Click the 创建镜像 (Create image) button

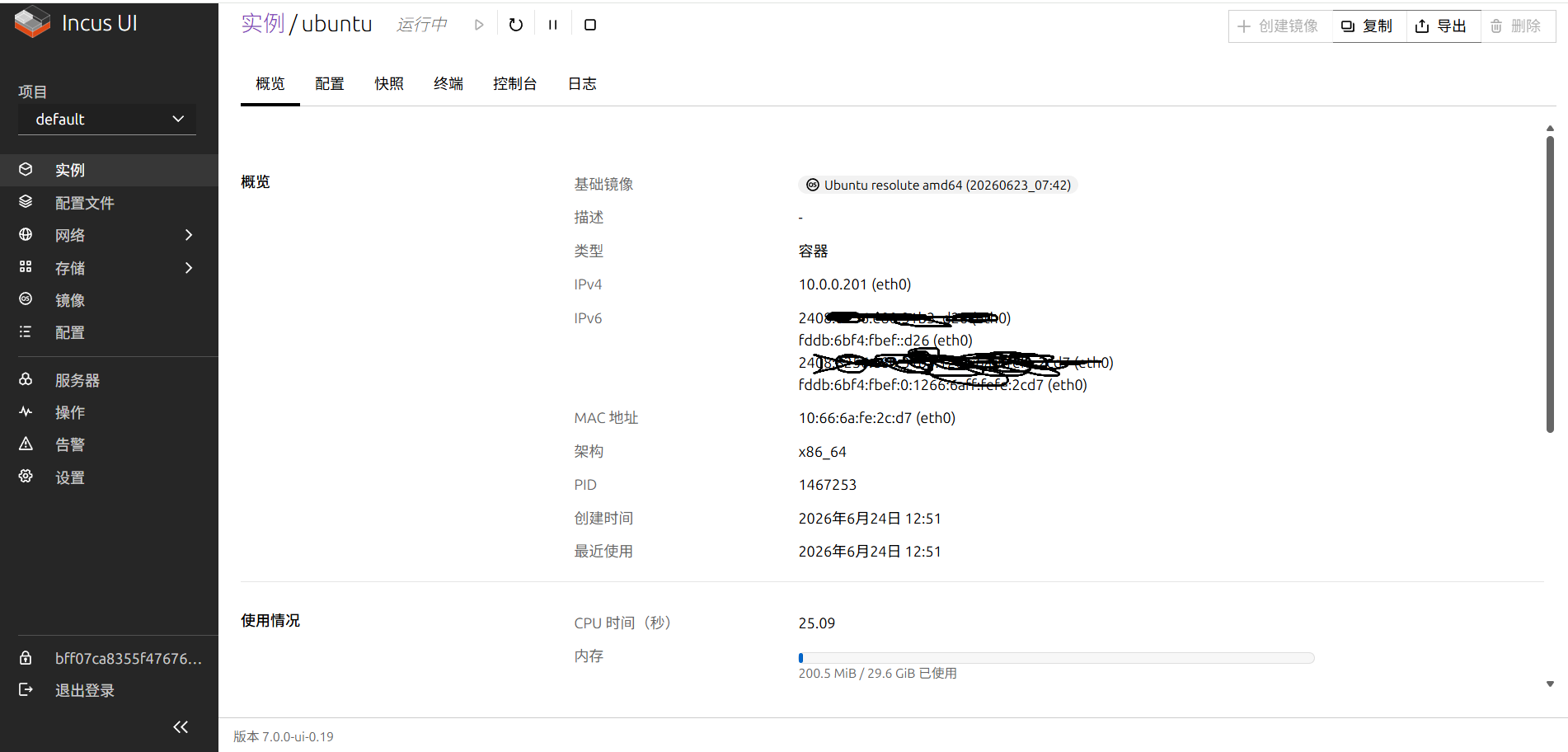click(x=1280, y=26)
